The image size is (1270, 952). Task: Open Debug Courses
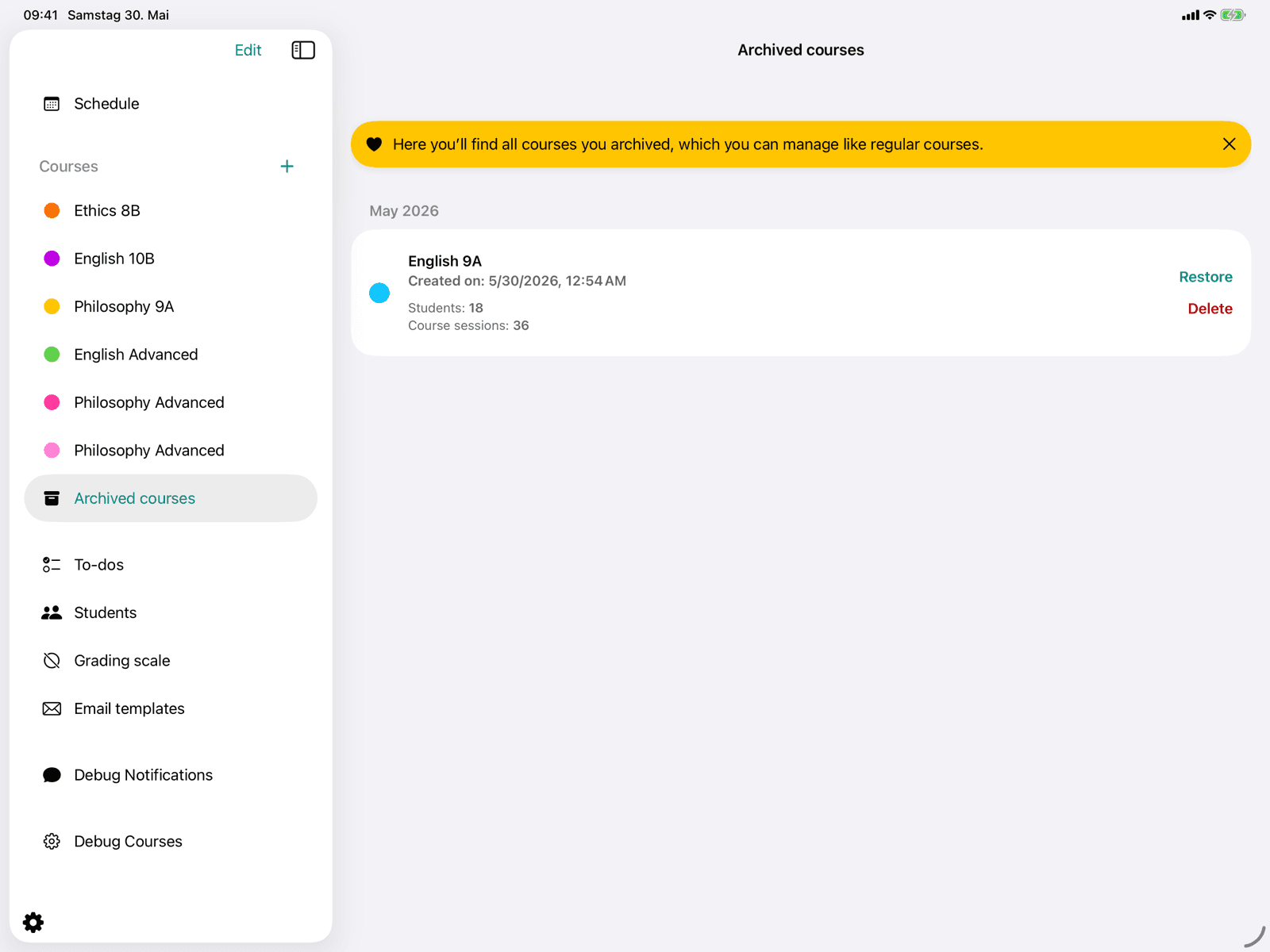click(x=171, y=842)
